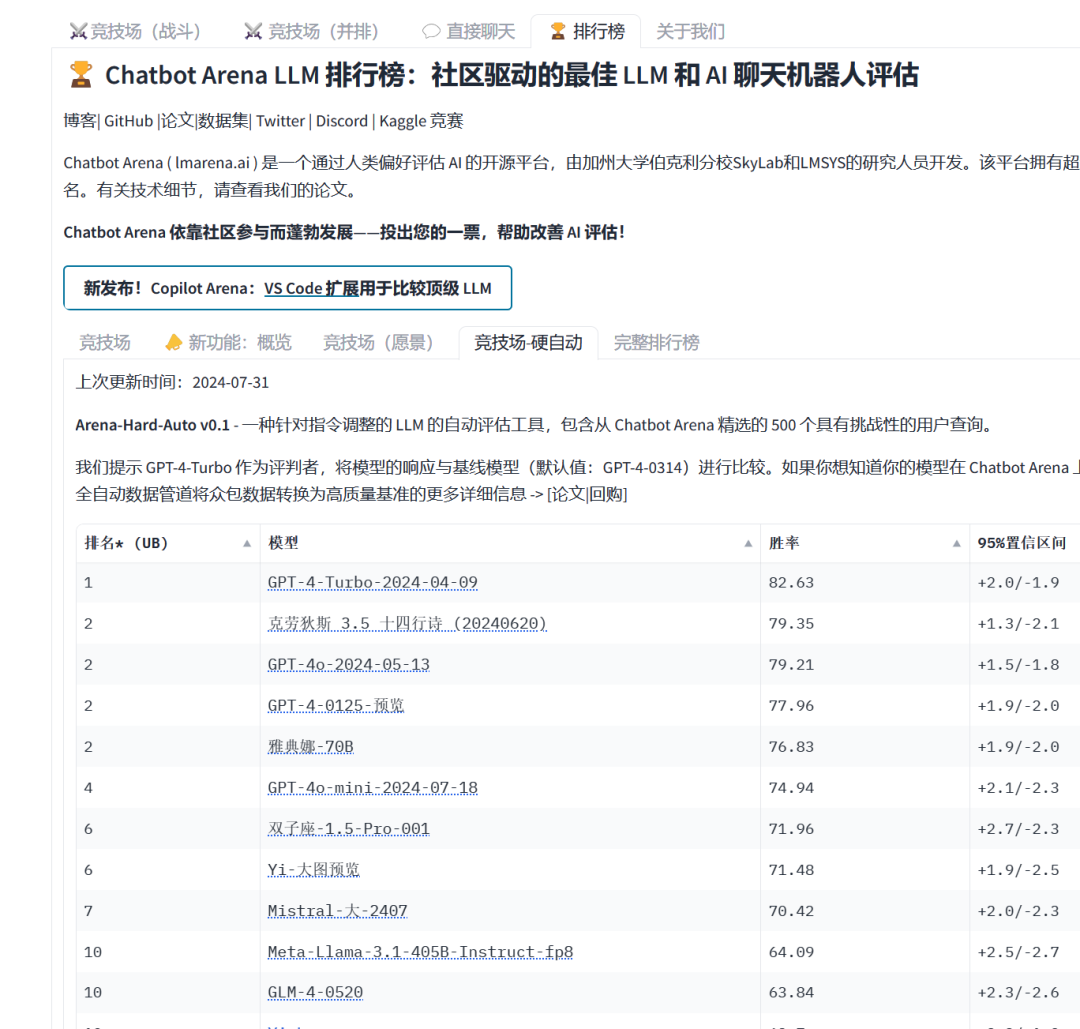
Task: Open the 完整排行榜 sub-tab
Action: click(656, 342)
